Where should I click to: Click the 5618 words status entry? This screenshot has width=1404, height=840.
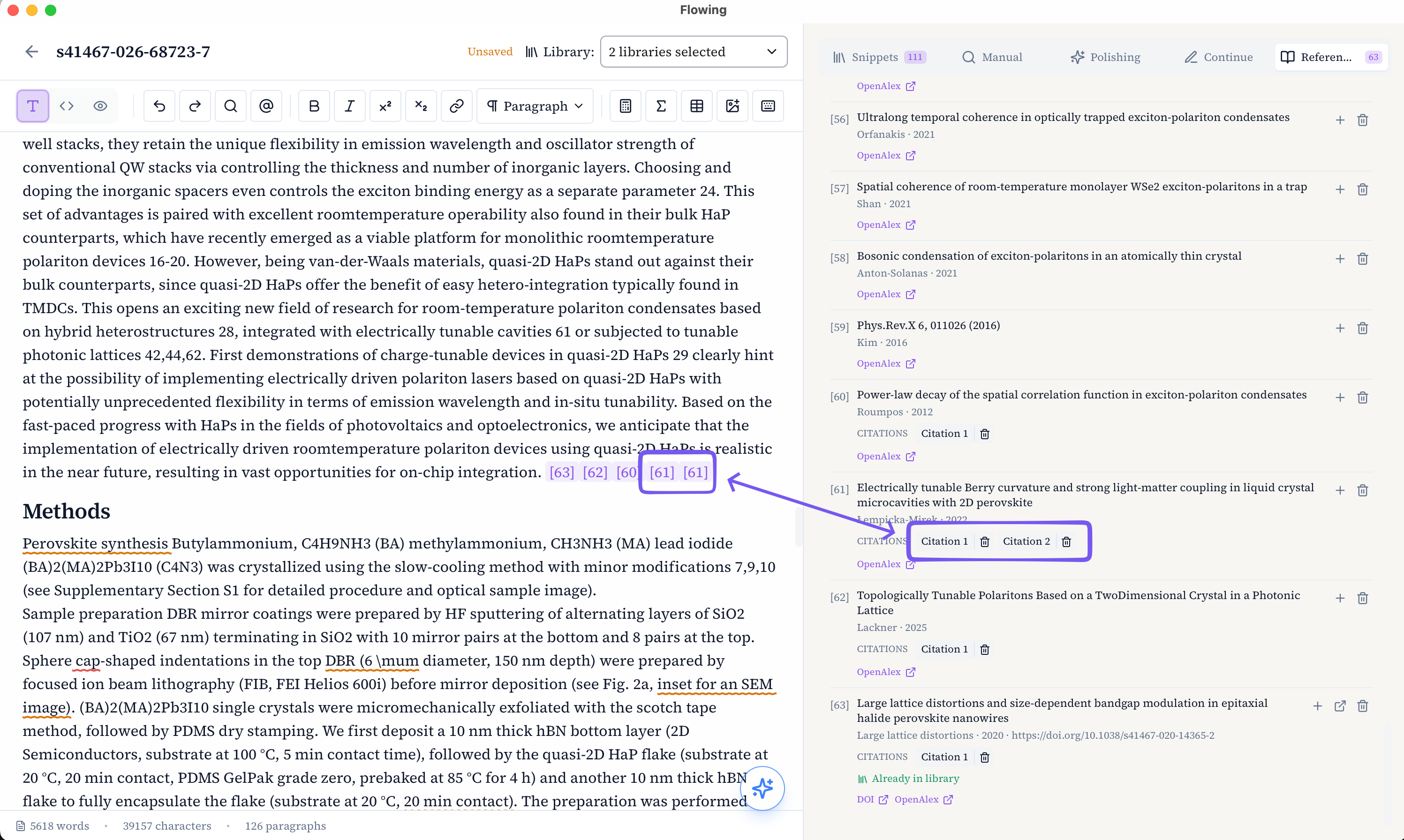[53, 826]
